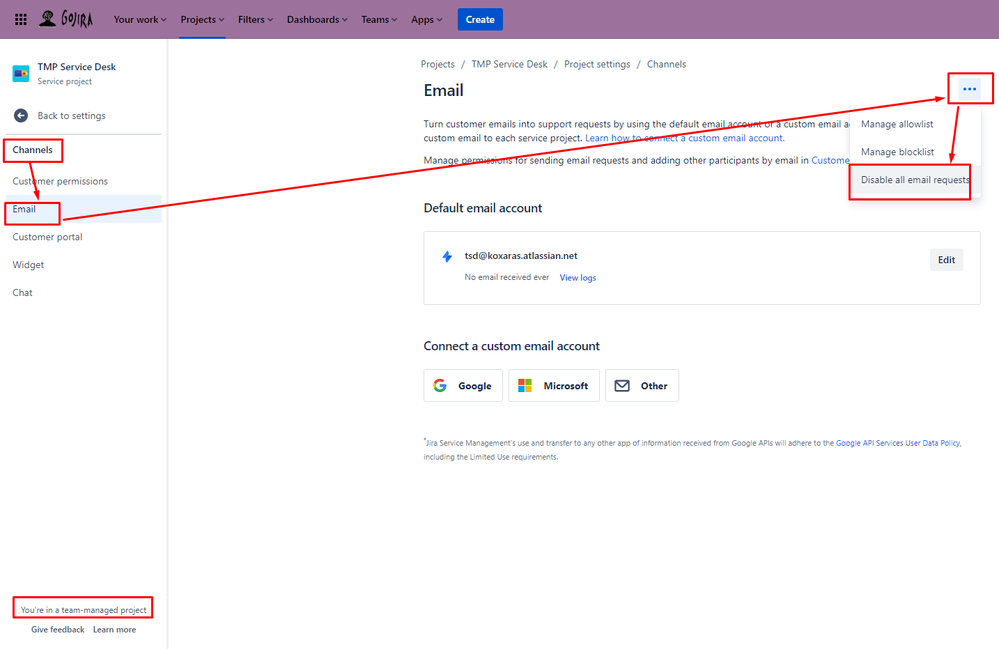999x649 pixels.
Task: Go to TMP Service Desk breadcrumb
Action: tap(509, 64)
